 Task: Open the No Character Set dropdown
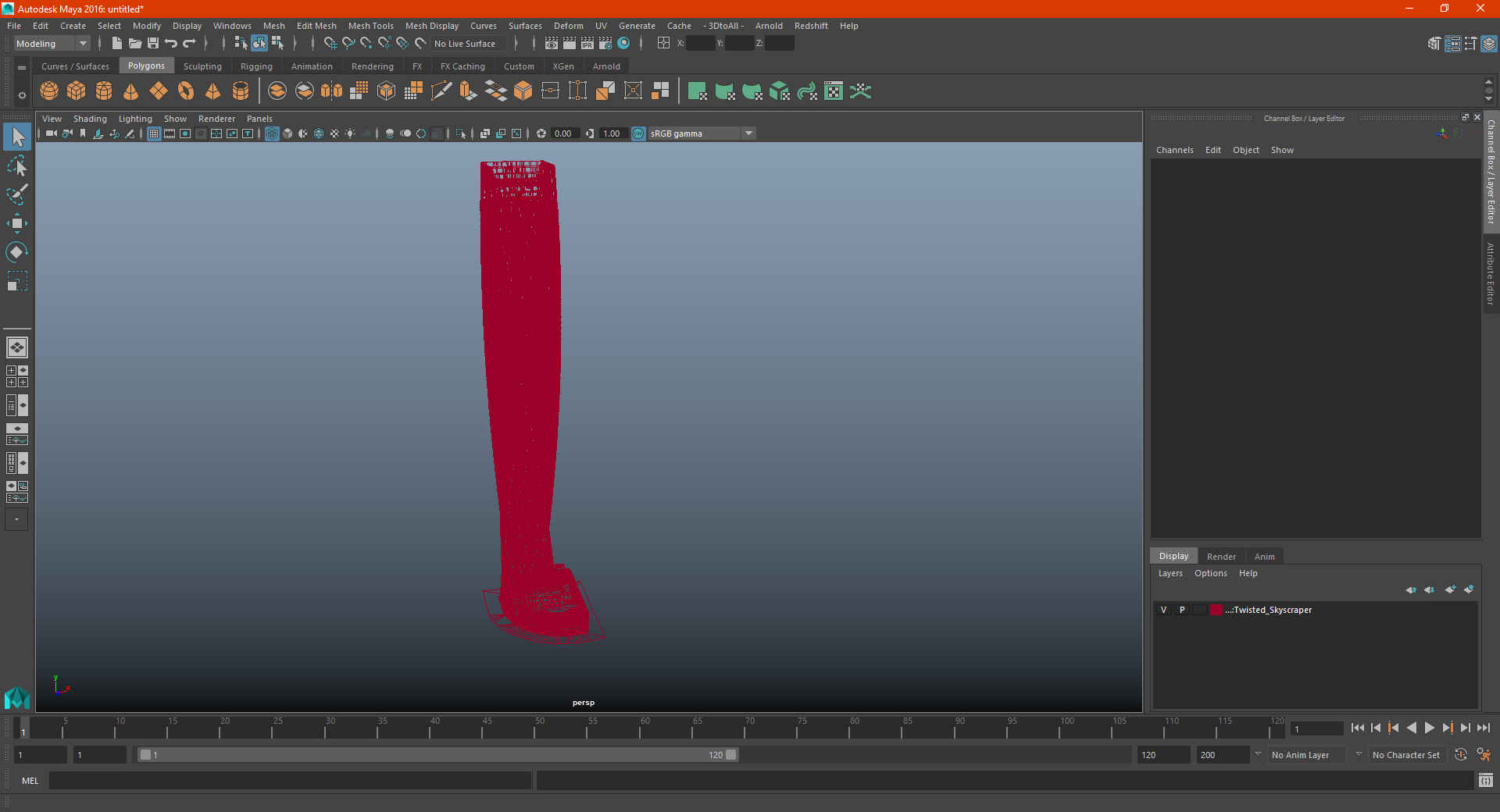pyautogui.click(x=1406, y=755)
